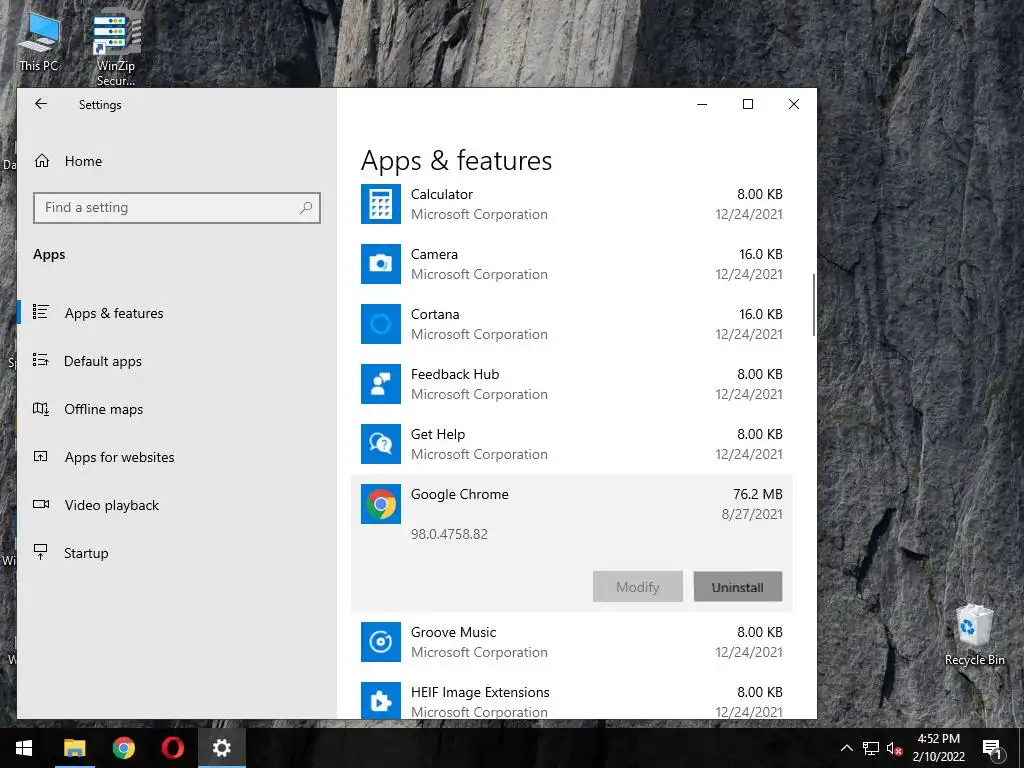Go back with the Settings back arrow
The height and width of the screenshot is (768, 1024).
40,104
